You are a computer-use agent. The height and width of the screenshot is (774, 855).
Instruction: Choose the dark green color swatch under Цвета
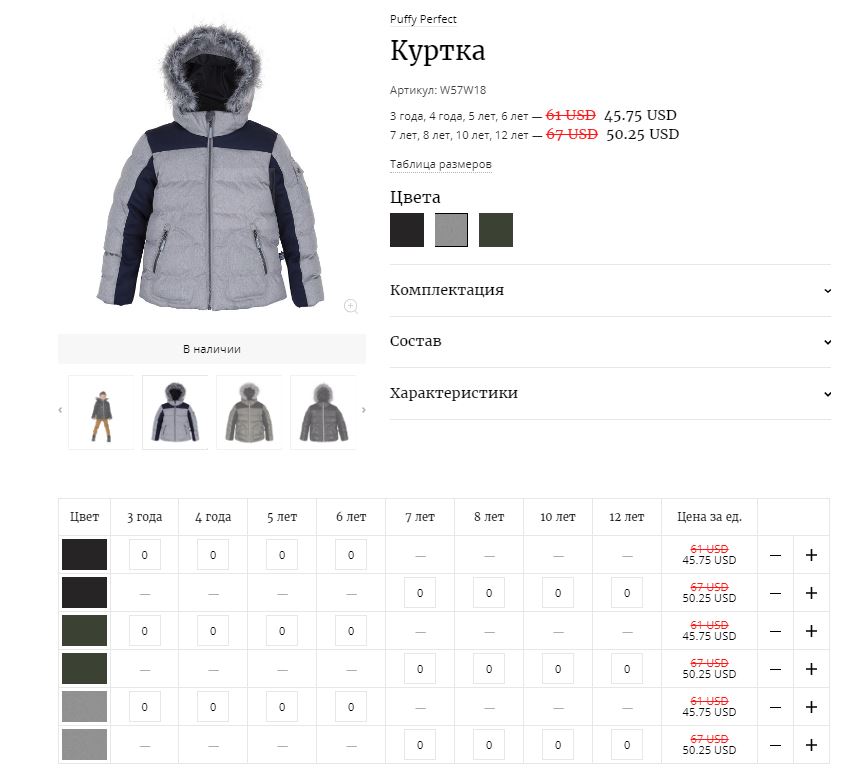pyautogui.click(x=496, y=230)
